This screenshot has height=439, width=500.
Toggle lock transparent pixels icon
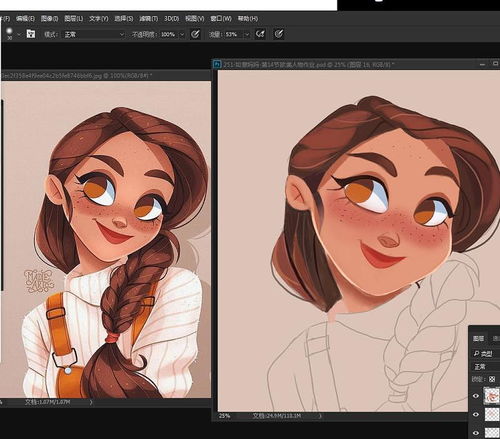pos(492,379)
